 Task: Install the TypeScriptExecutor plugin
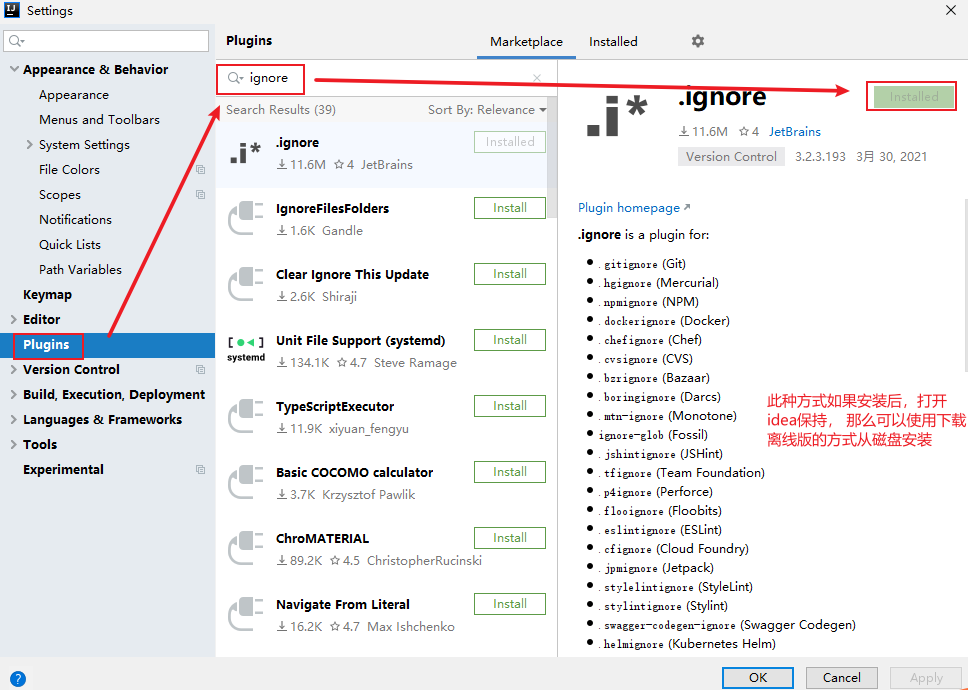pos(510,406)
